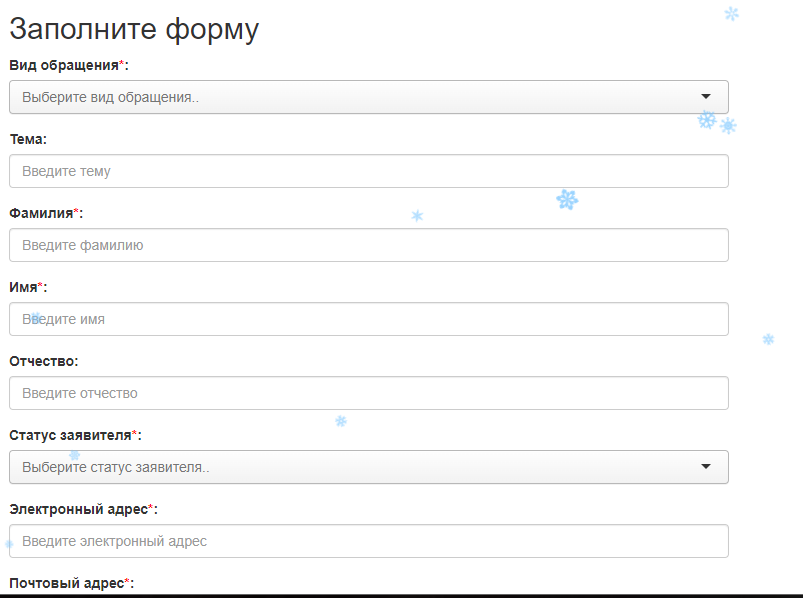Viewport: 803px width, 598px height.
Task: Select the 'Тема:' label
Action: pyautogui.click(x=28, y=139)
